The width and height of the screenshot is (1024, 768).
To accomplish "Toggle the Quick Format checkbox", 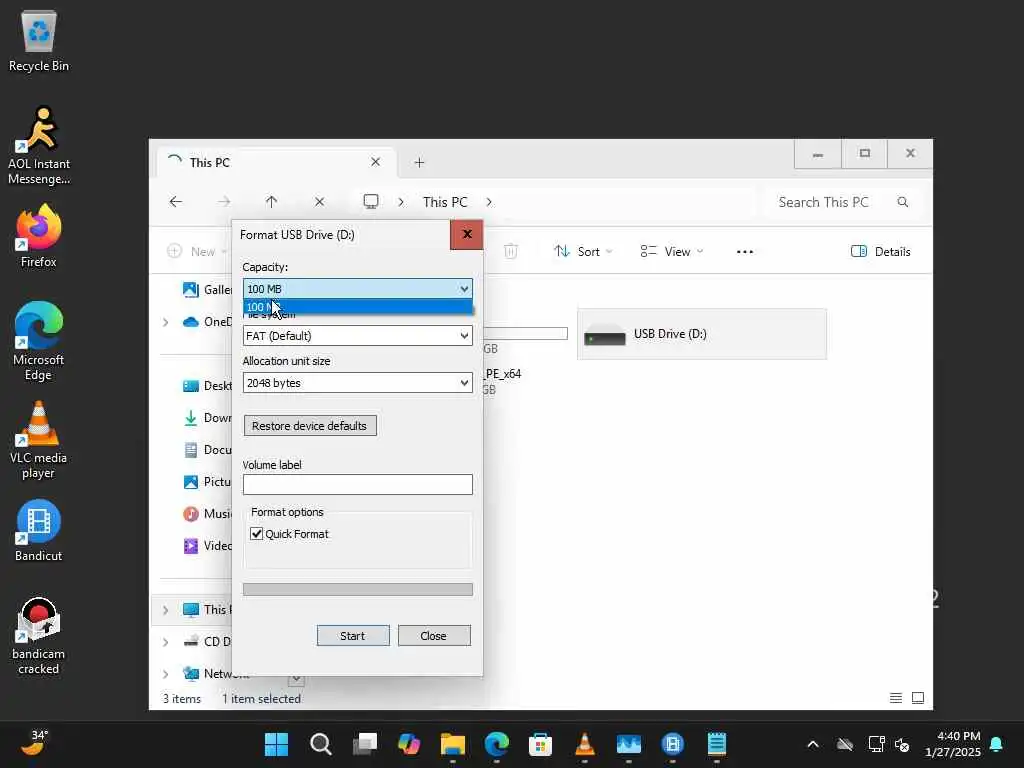I will click(257, 534).
